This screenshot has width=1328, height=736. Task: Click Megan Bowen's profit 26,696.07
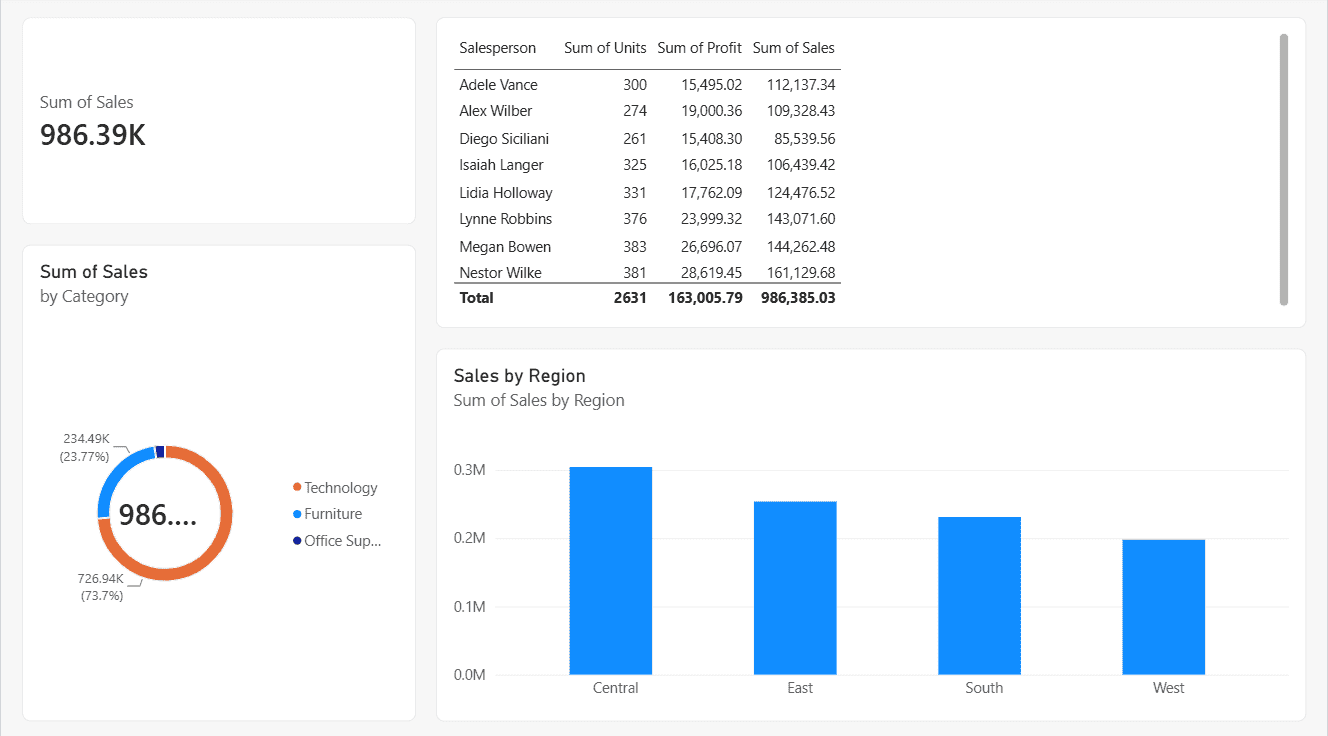pyautogui.click(x=713, y=247)
